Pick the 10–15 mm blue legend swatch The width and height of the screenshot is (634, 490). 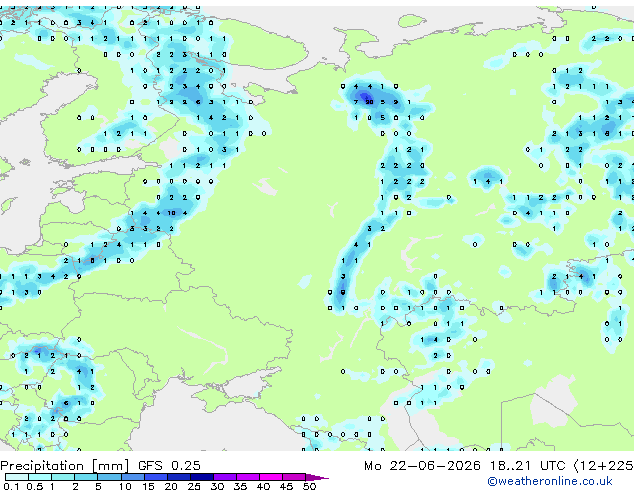click(x=132, y=477)
